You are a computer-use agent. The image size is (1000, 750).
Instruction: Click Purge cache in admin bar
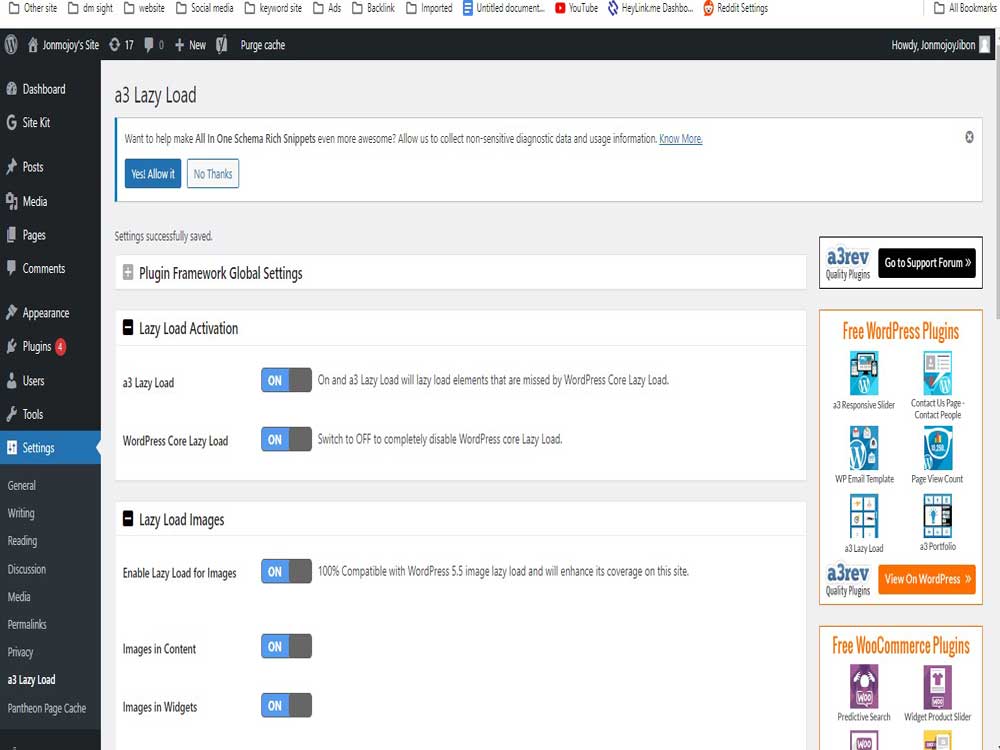(x=263, y=45)
